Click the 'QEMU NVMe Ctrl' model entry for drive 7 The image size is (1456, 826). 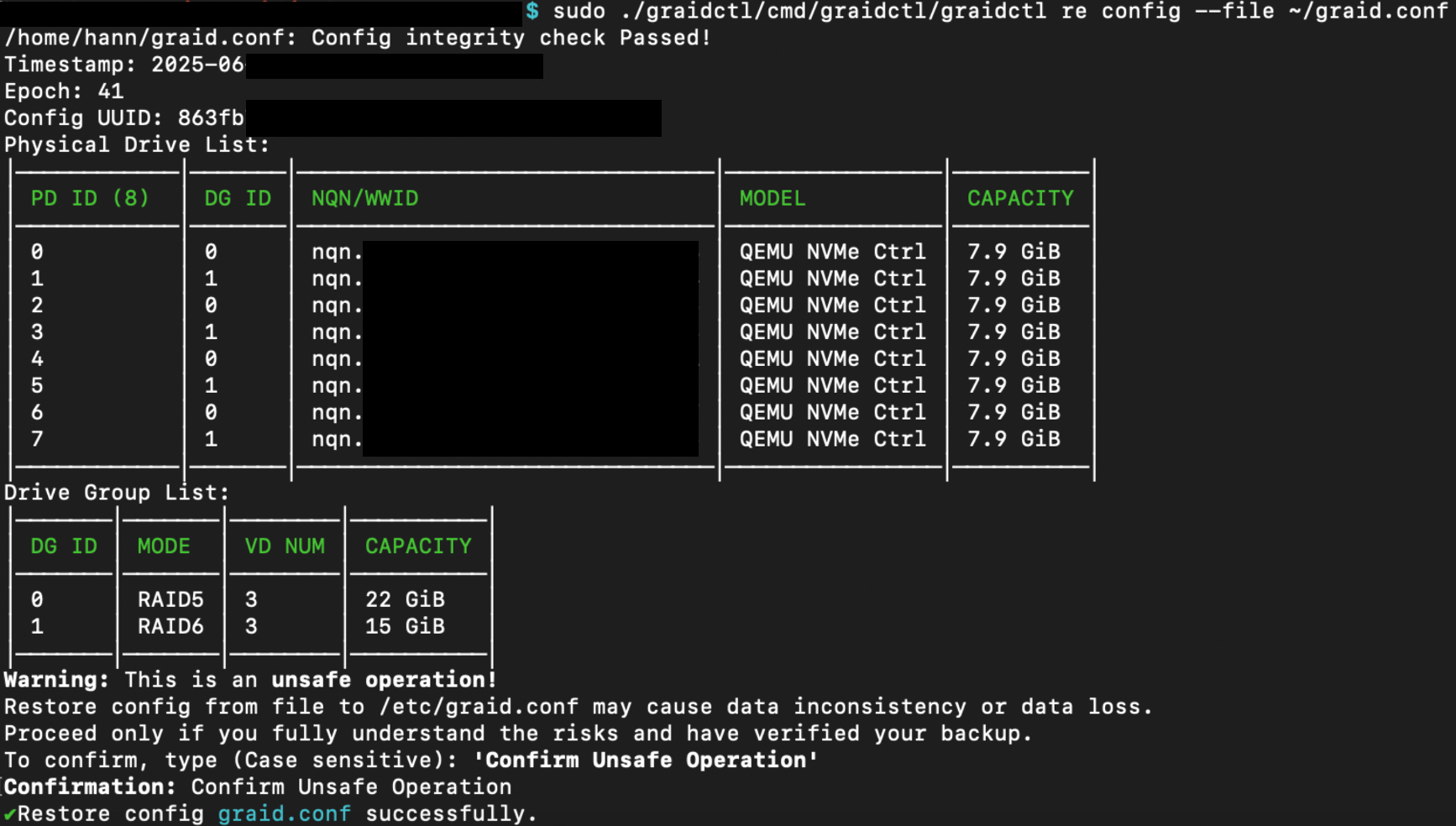point(832,439)
